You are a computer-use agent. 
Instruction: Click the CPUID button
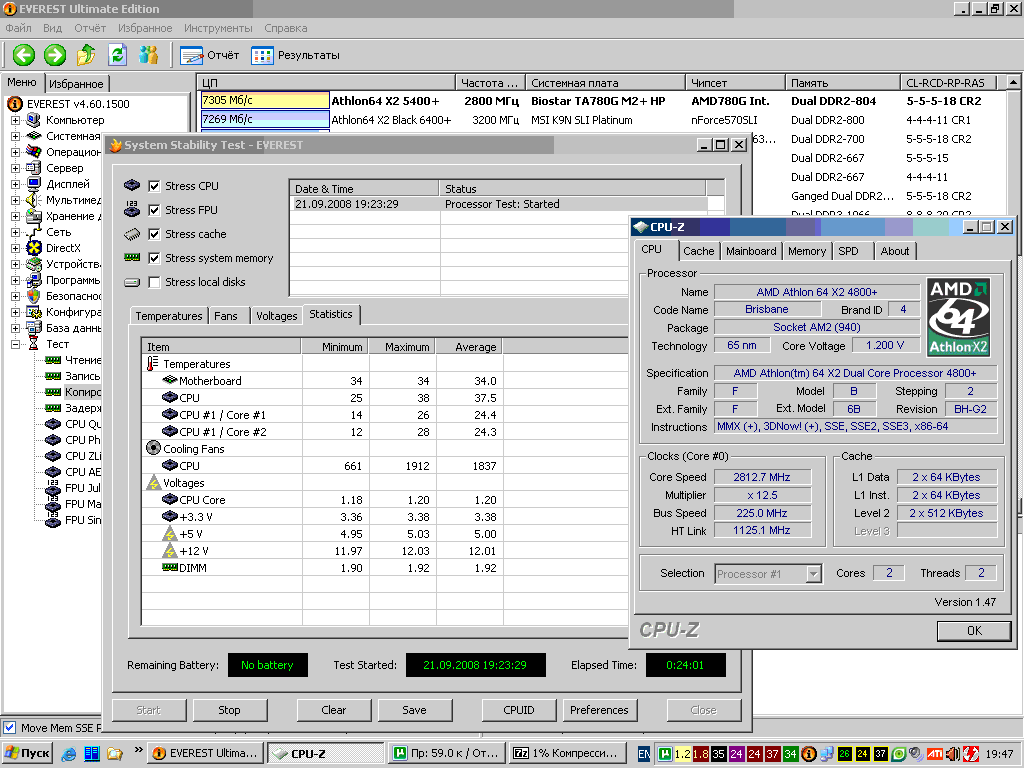[519, 710]
